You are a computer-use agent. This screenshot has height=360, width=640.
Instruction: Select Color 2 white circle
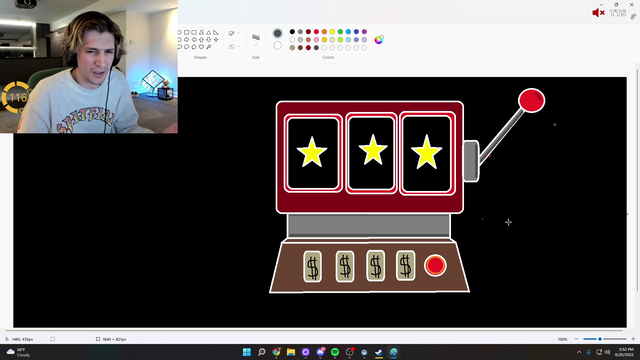(x=278, y=45)
